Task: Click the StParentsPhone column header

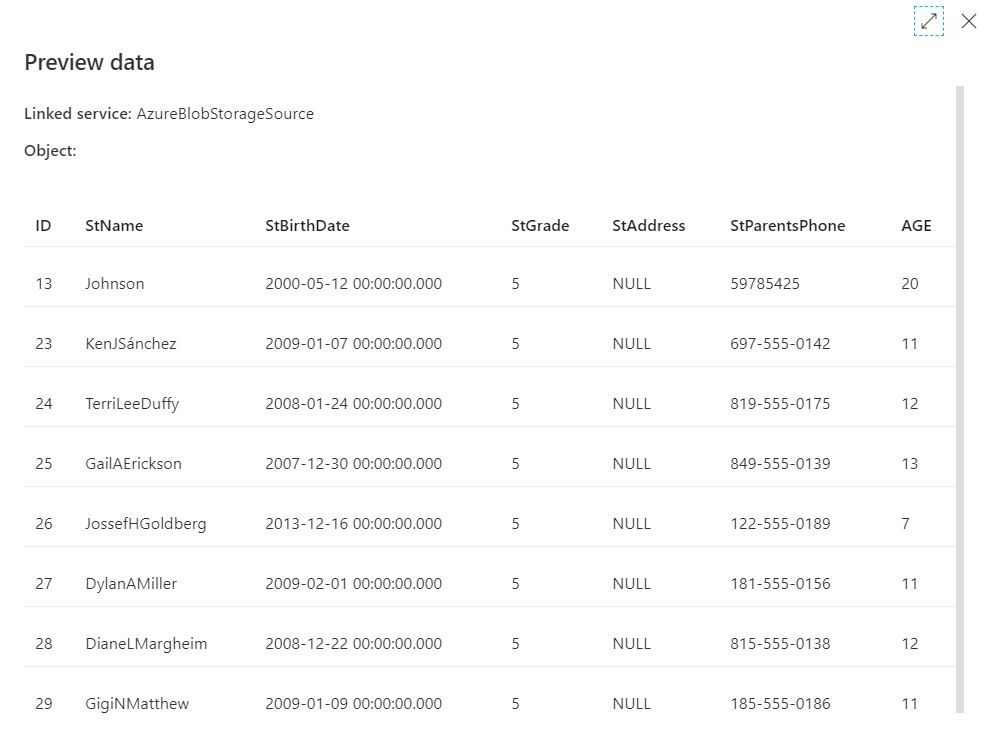Action: click(x=787, y=225)
